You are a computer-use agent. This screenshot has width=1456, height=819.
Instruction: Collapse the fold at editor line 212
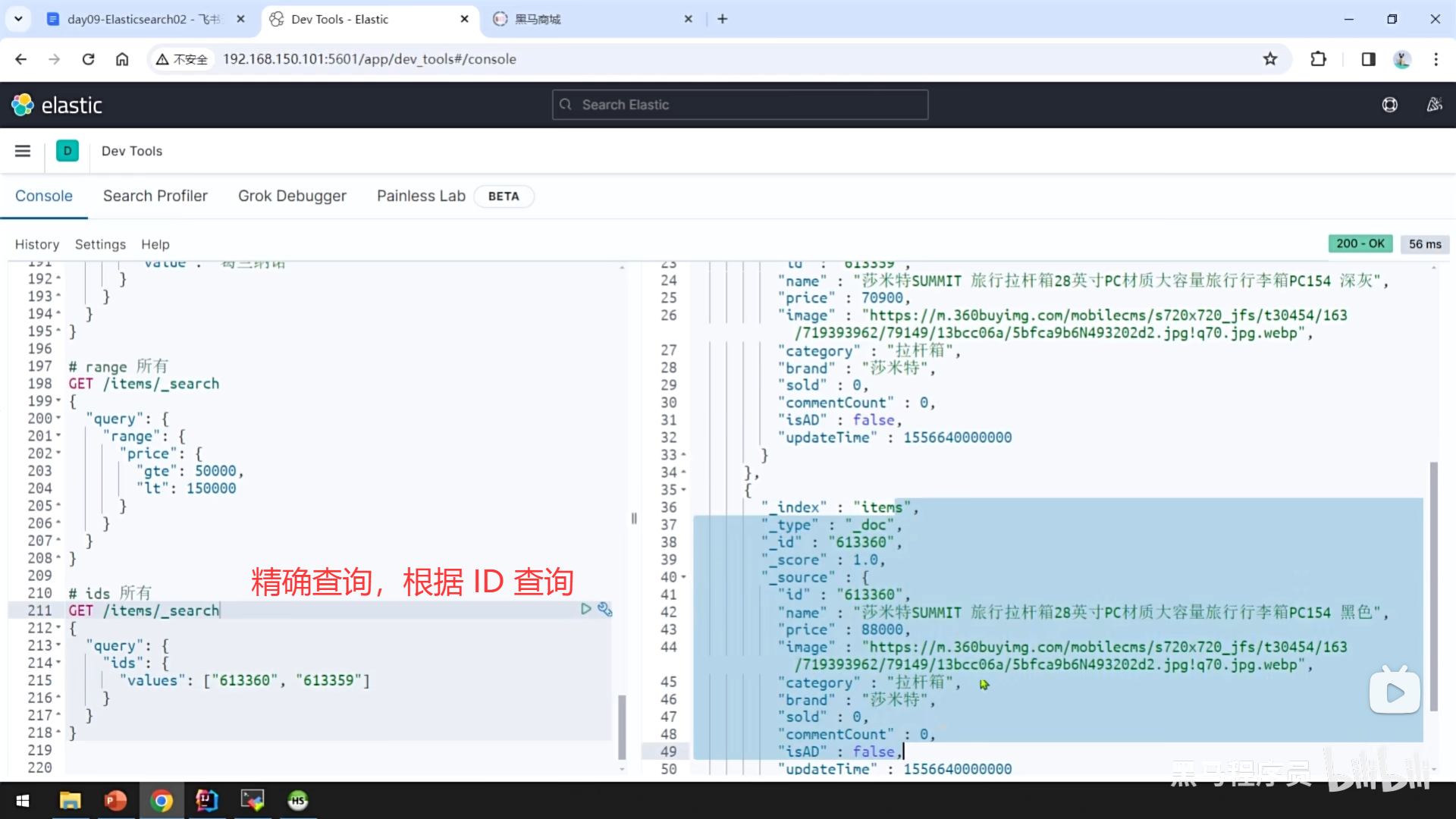[x=58, y=628]
